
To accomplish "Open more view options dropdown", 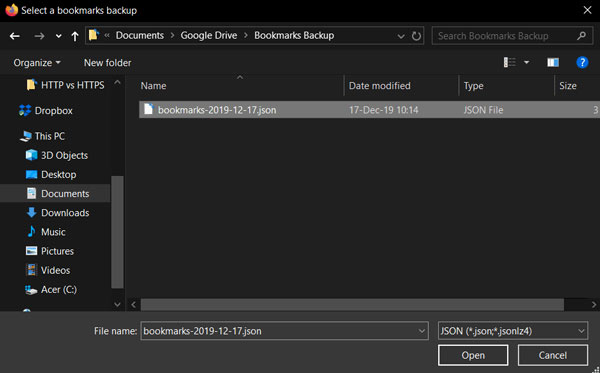I will point(527,62).
